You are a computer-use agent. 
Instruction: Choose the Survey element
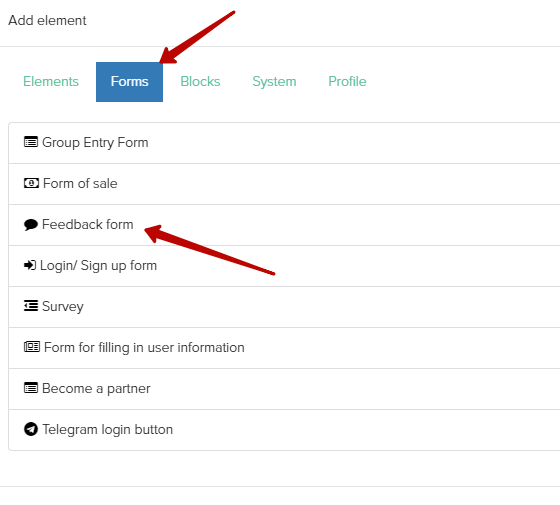tap(284, 307)
